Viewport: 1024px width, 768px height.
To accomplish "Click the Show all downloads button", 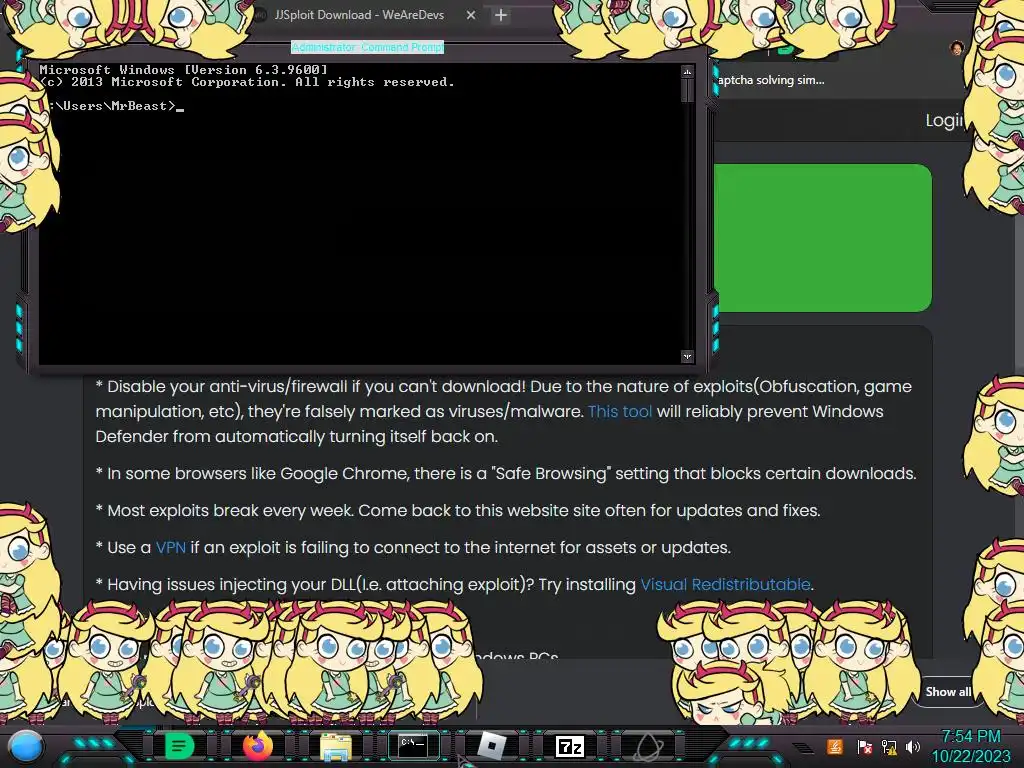I will point(948,692).
